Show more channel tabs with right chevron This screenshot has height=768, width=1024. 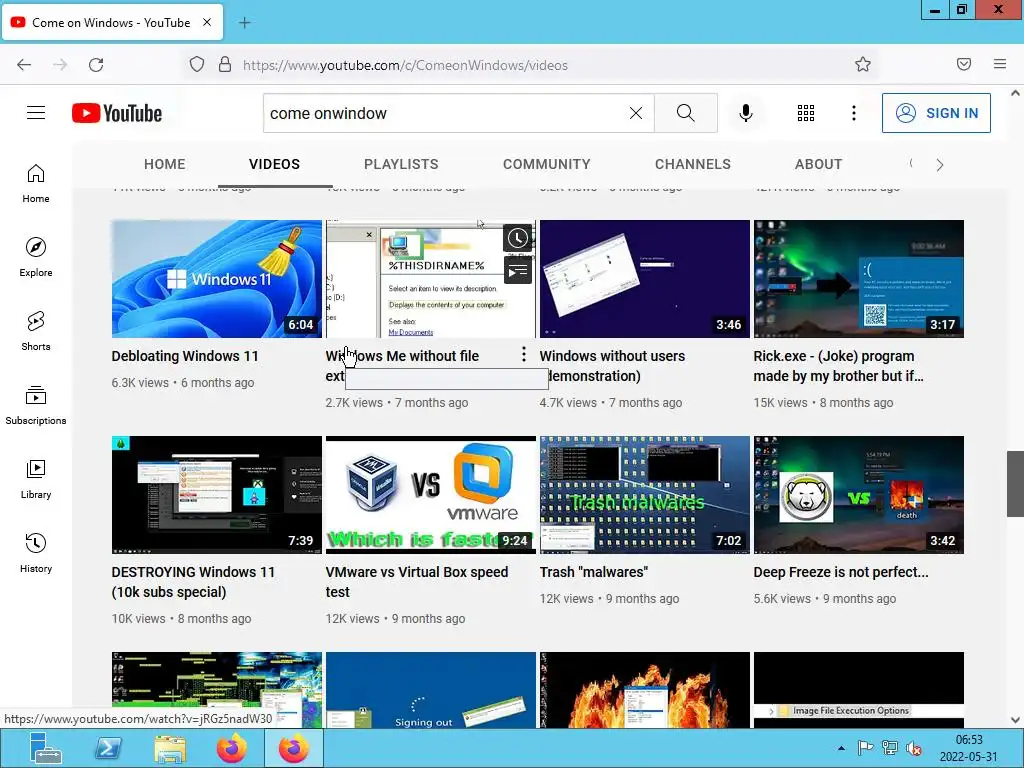tap(940, 165)
